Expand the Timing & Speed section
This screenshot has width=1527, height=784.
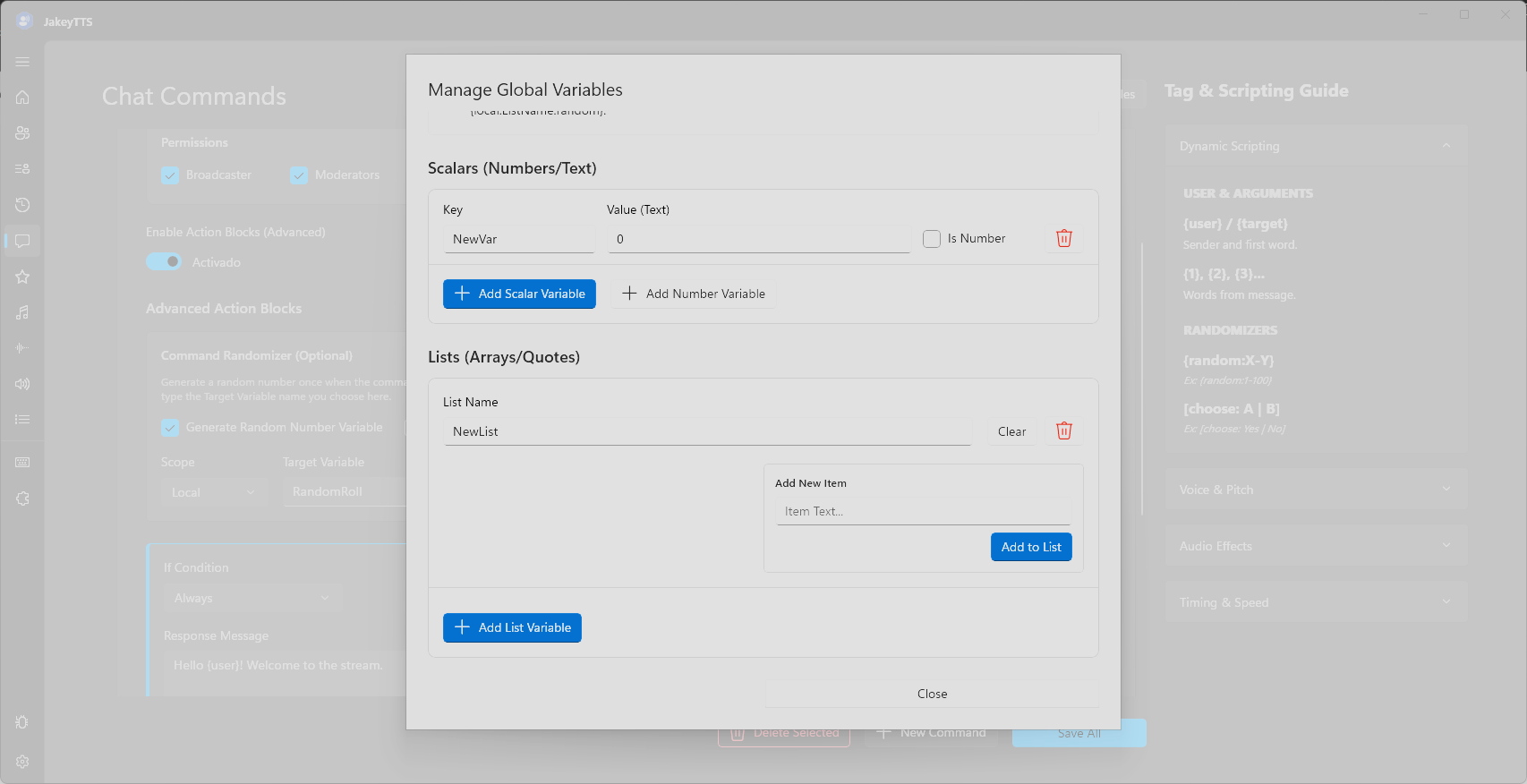[1316, 602]
